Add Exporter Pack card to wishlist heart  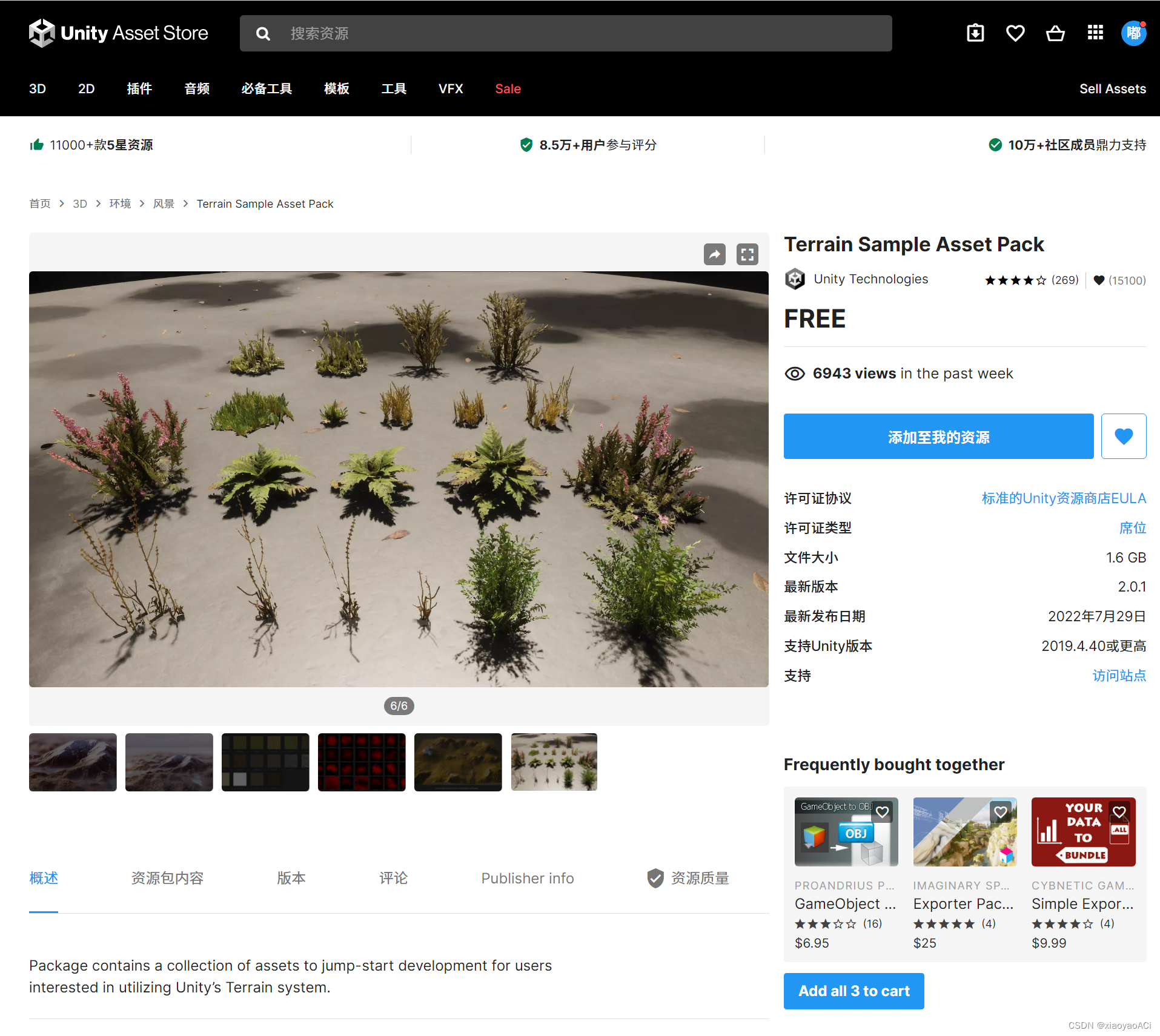[1001, 812]
